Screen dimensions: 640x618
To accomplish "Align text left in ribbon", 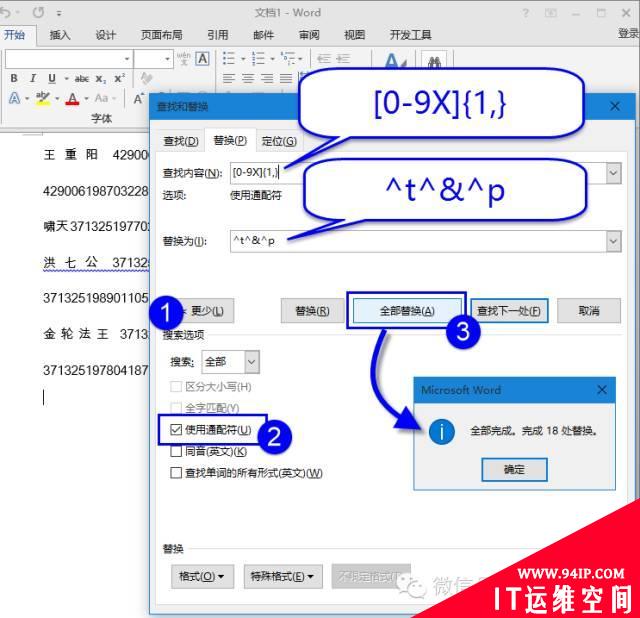I will pos(229,78).
